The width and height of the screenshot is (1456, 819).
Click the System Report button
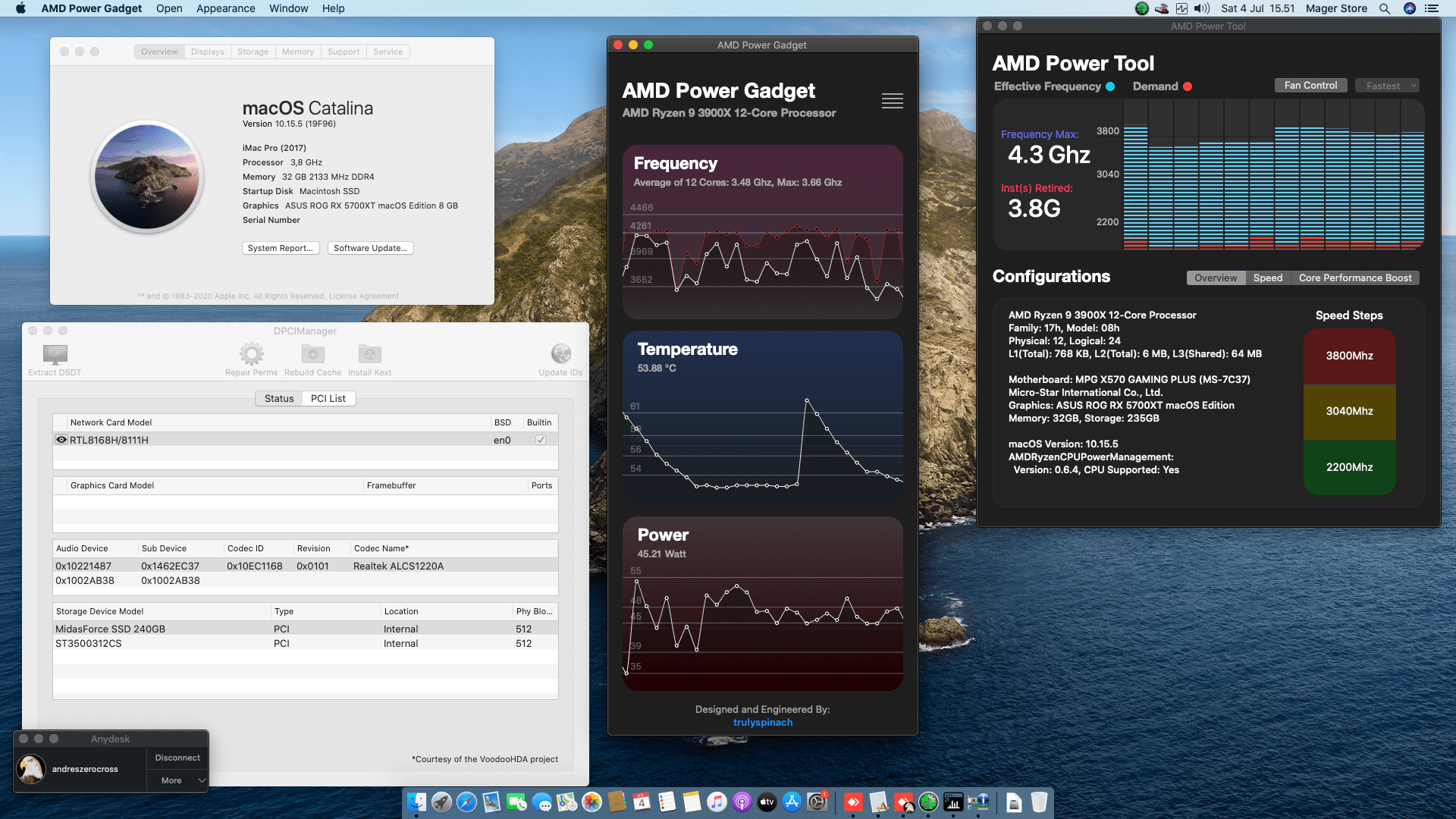click(x=281, y=248)
